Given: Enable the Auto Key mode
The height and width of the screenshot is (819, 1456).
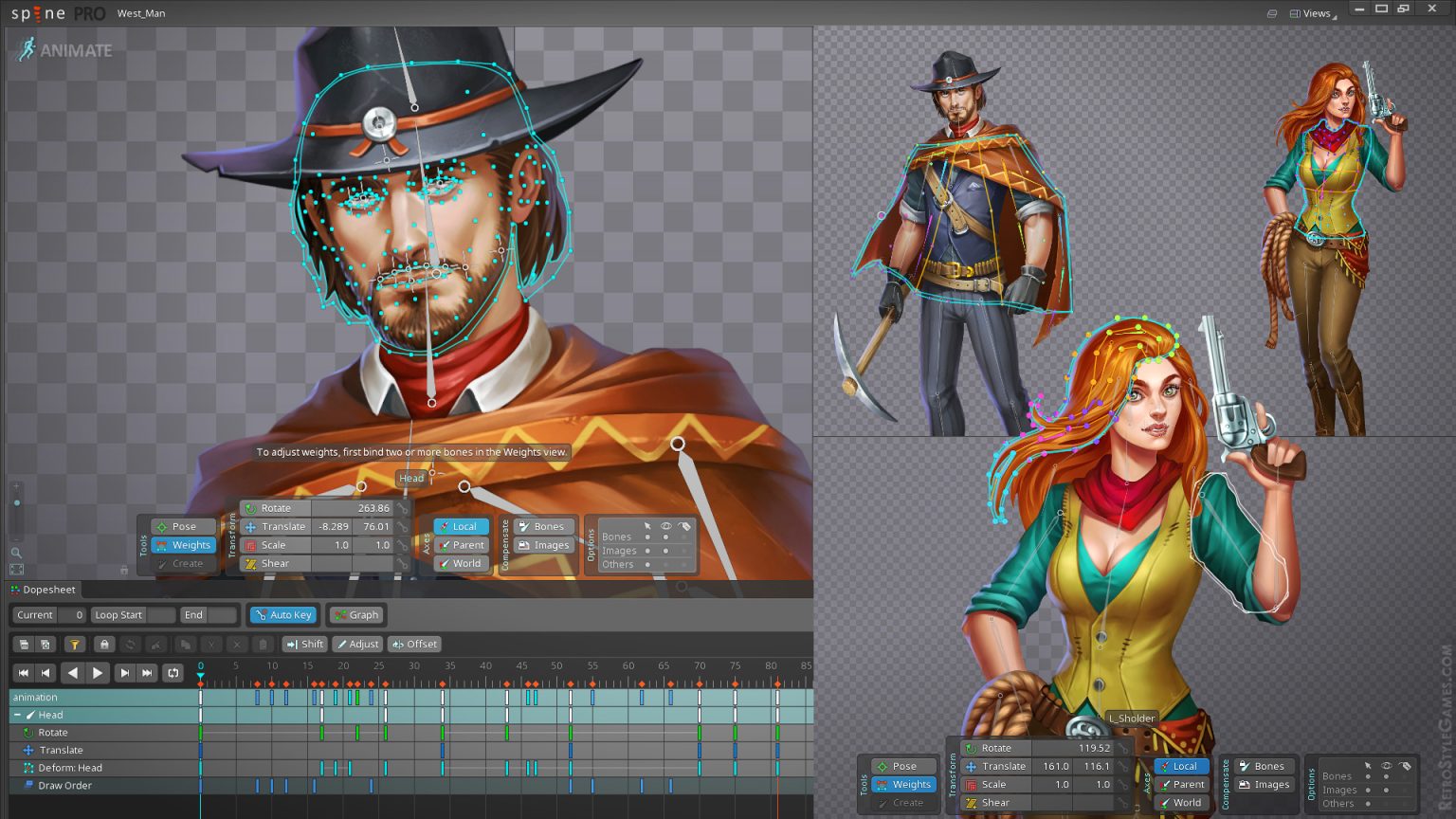Looking at the screenshot, I should [x=282, y=614].
